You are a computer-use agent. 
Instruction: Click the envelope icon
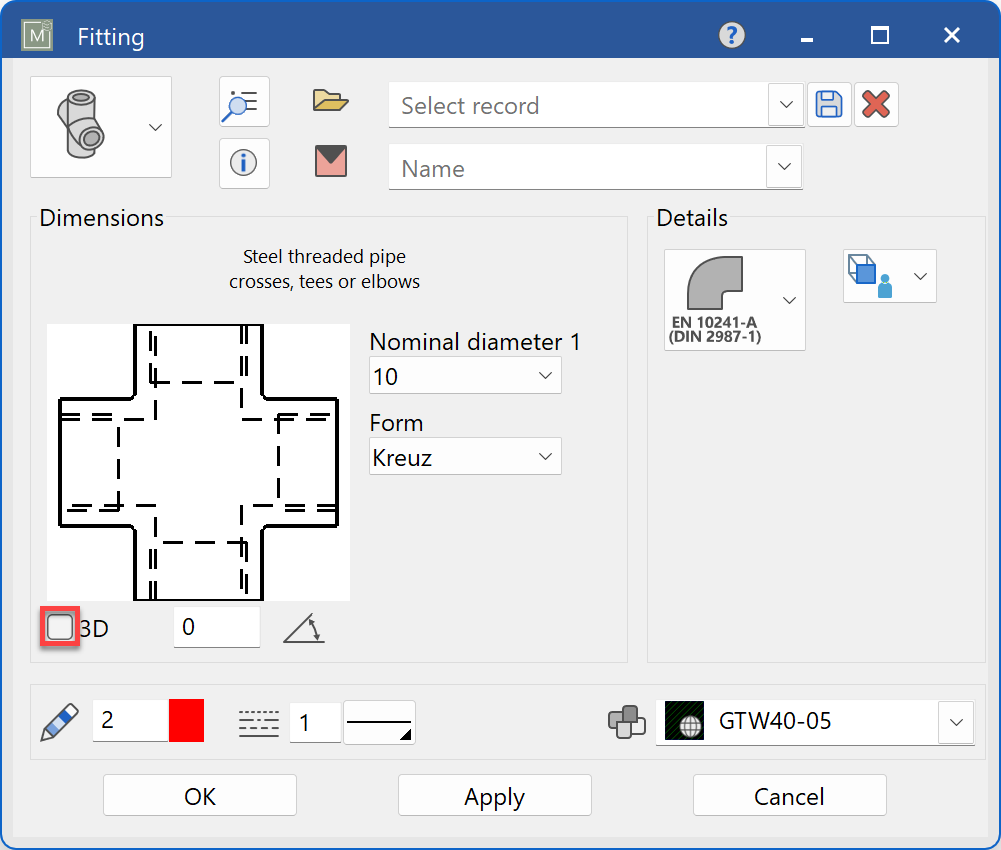[x=330, y=162]
